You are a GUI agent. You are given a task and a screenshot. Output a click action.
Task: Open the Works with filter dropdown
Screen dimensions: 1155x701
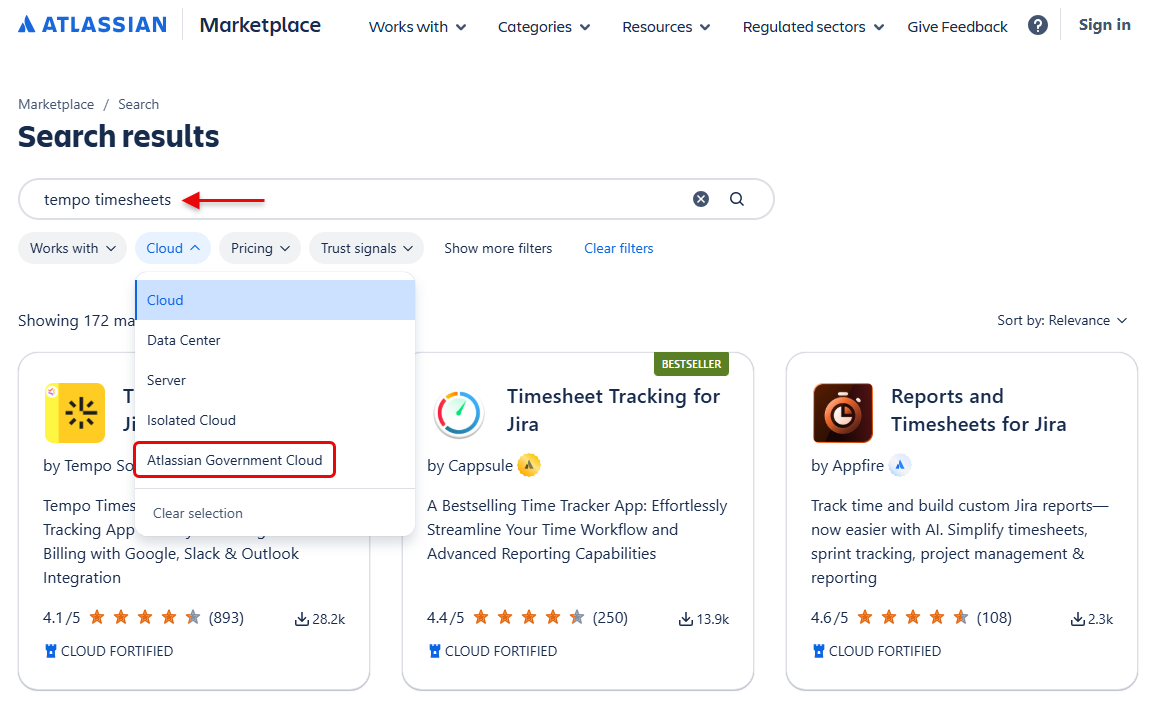point(73,248)
